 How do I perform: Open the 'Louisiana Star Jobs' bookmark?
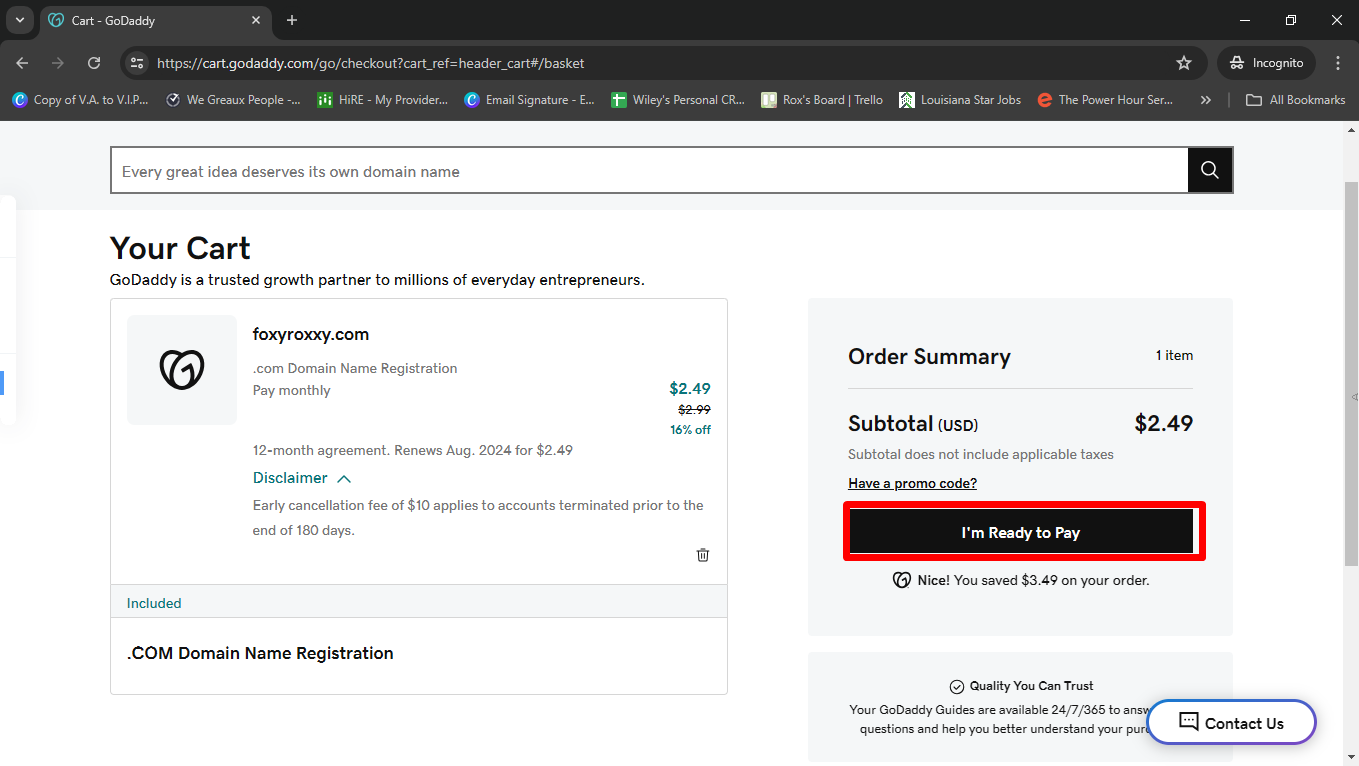point(960,100)
